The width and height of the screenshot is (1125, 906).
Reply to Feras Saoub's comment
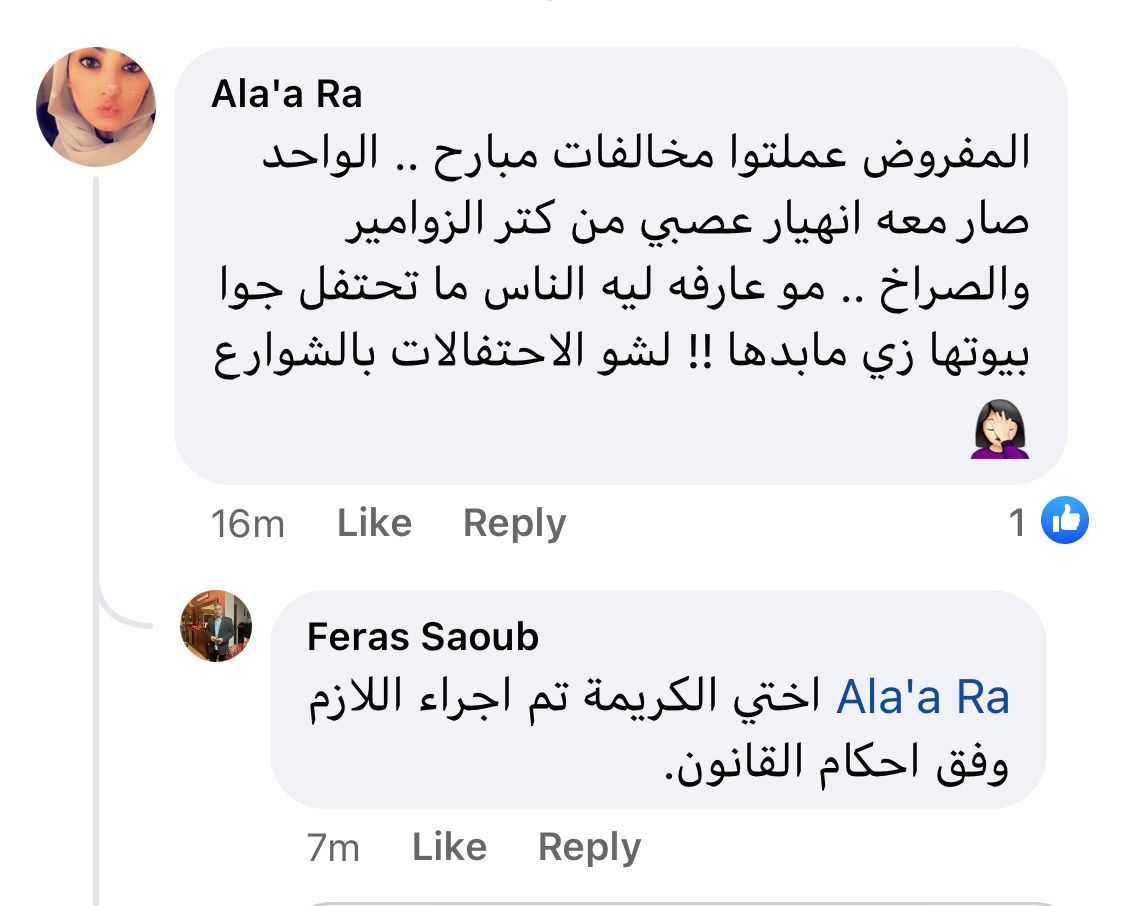coord(589,847)
